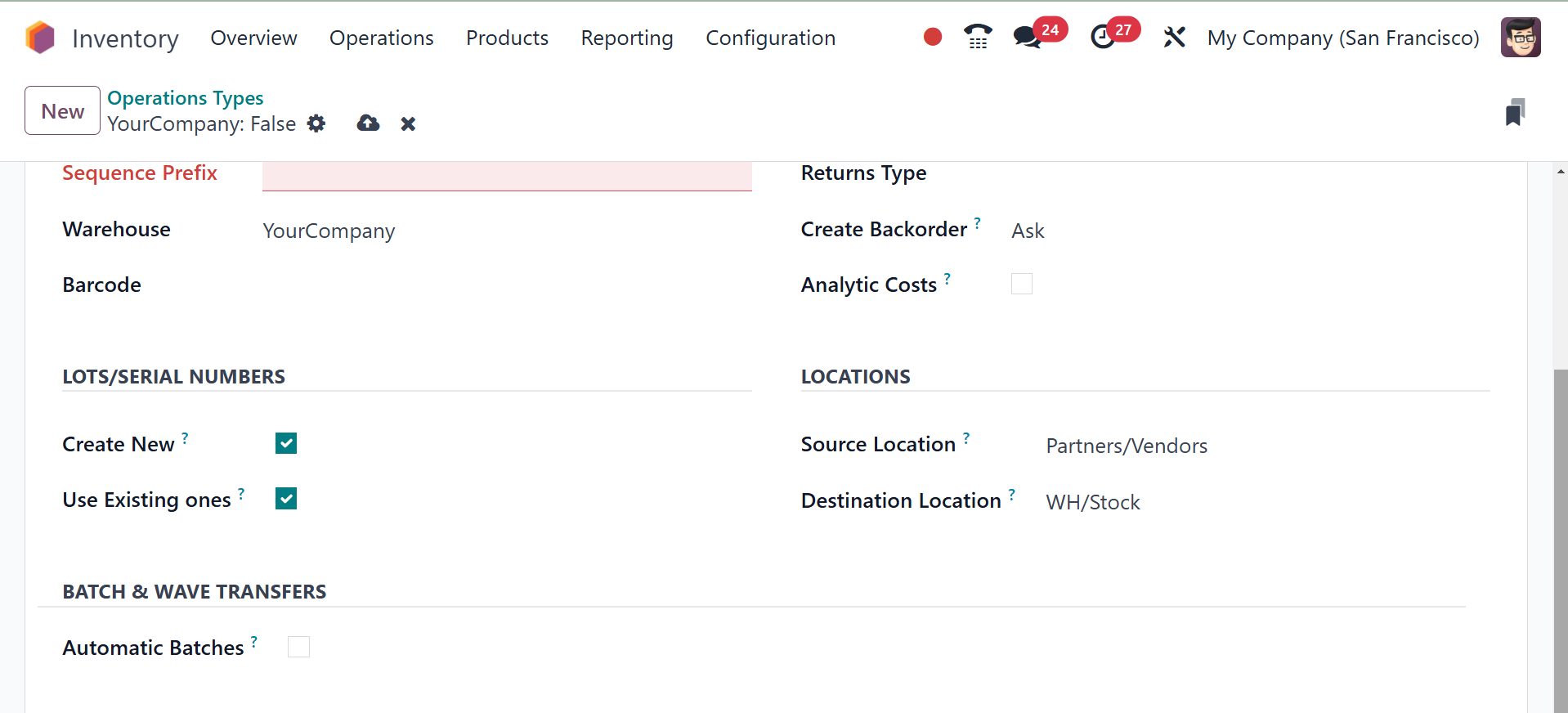The height and width of the screenshot is (713, 1568).
Task: Click the red recording dot icon
Action: [x=933, y=37]
